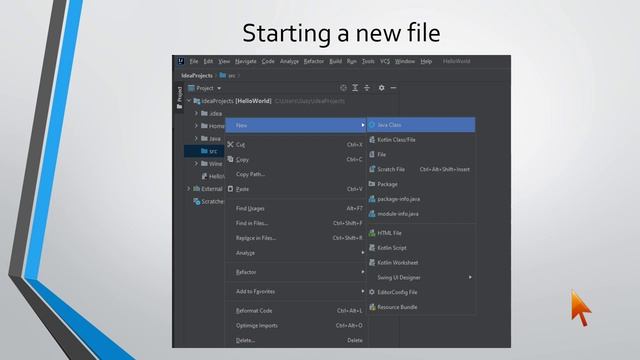The image size is (640, 360).
Task: Click the Resource Bundle icon
Action: (x=372, y=307)
